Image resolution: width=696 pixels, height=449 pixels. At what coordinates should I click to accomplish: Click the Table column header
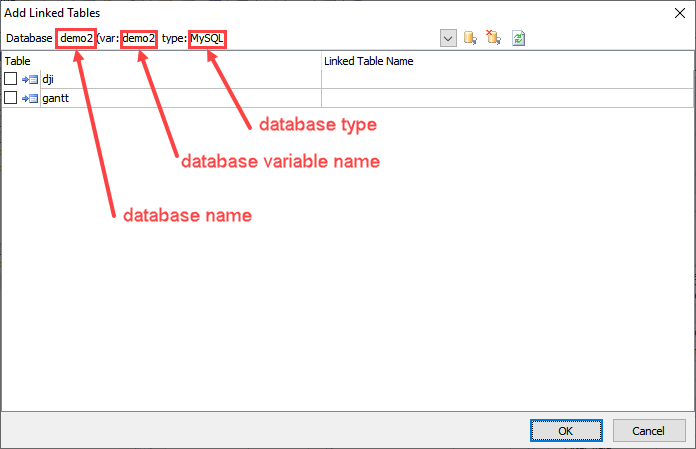(x=160, y=61)
